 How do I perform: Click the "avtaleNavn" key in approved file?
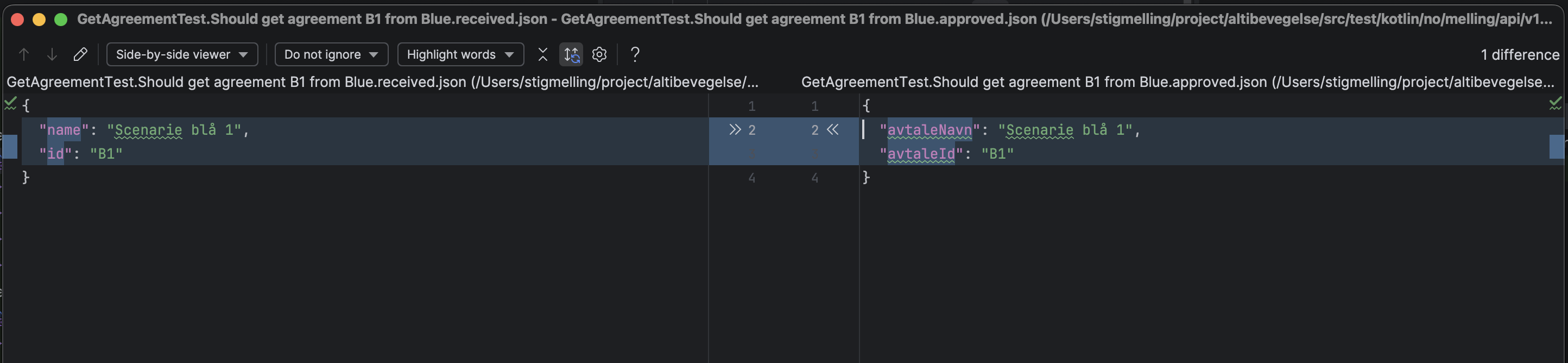pos(930,130)
